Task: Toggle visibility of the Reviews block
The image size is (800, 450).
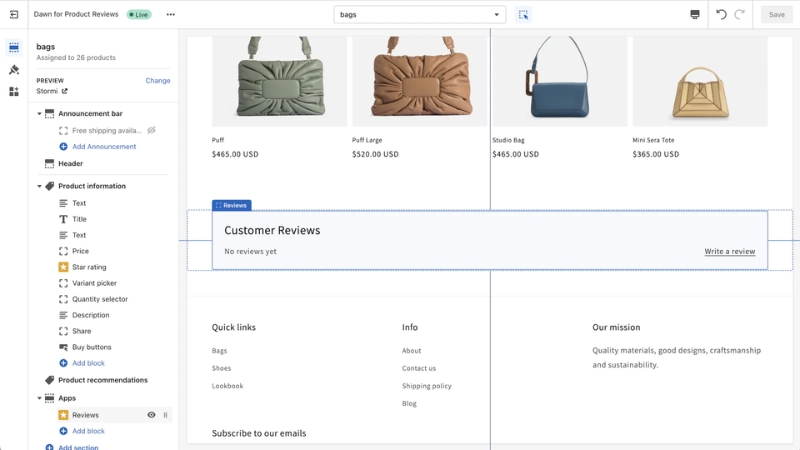Action: point(152,415)
